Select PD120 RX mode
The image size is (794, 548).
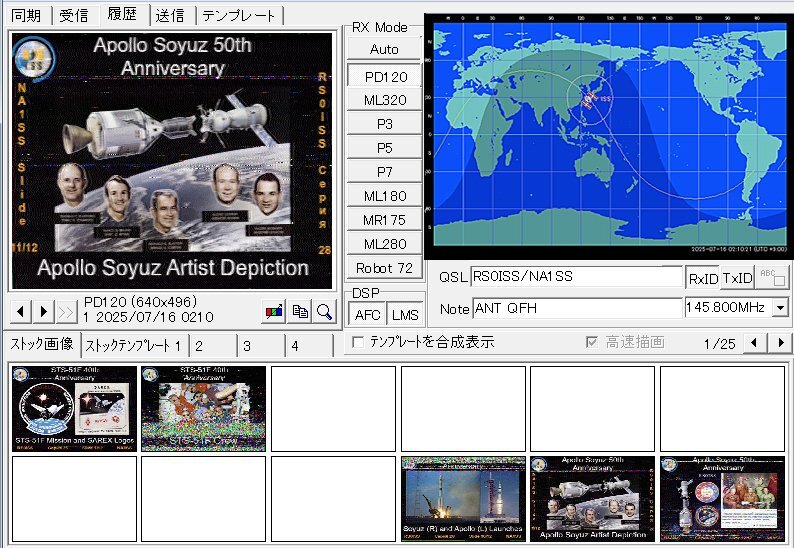coord(384,76)
